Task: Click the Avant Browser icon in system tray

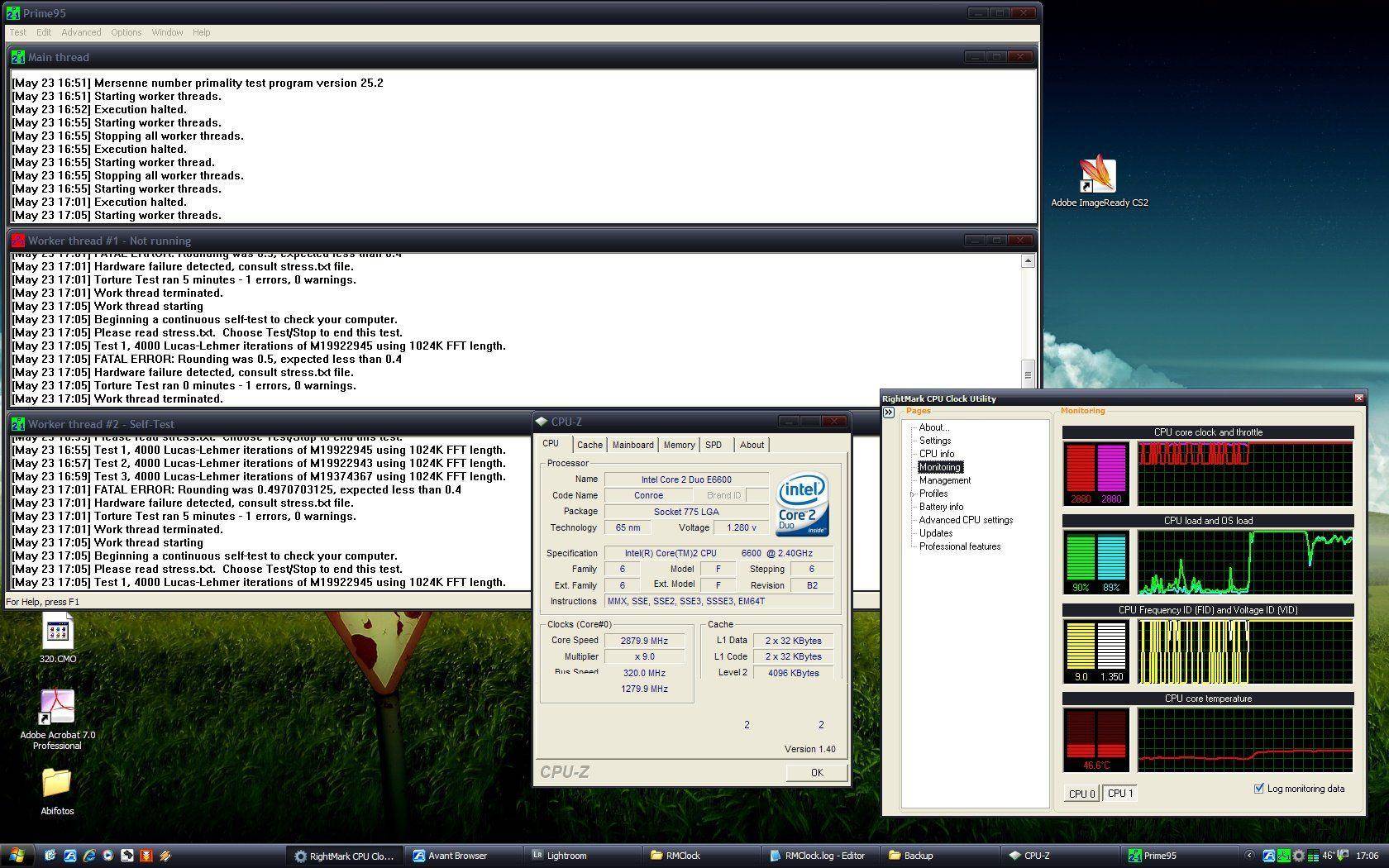Action: pyautogui.click(x=1268, y=856)
